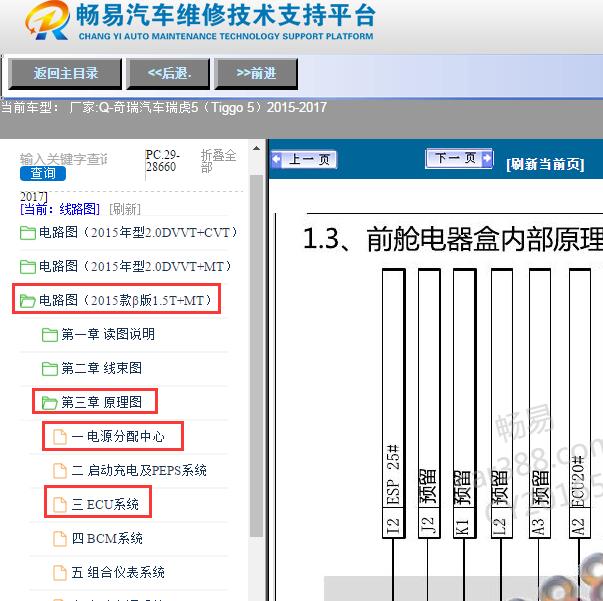
Task: Collapse all with 折叠全部 link
Action: 218,161
